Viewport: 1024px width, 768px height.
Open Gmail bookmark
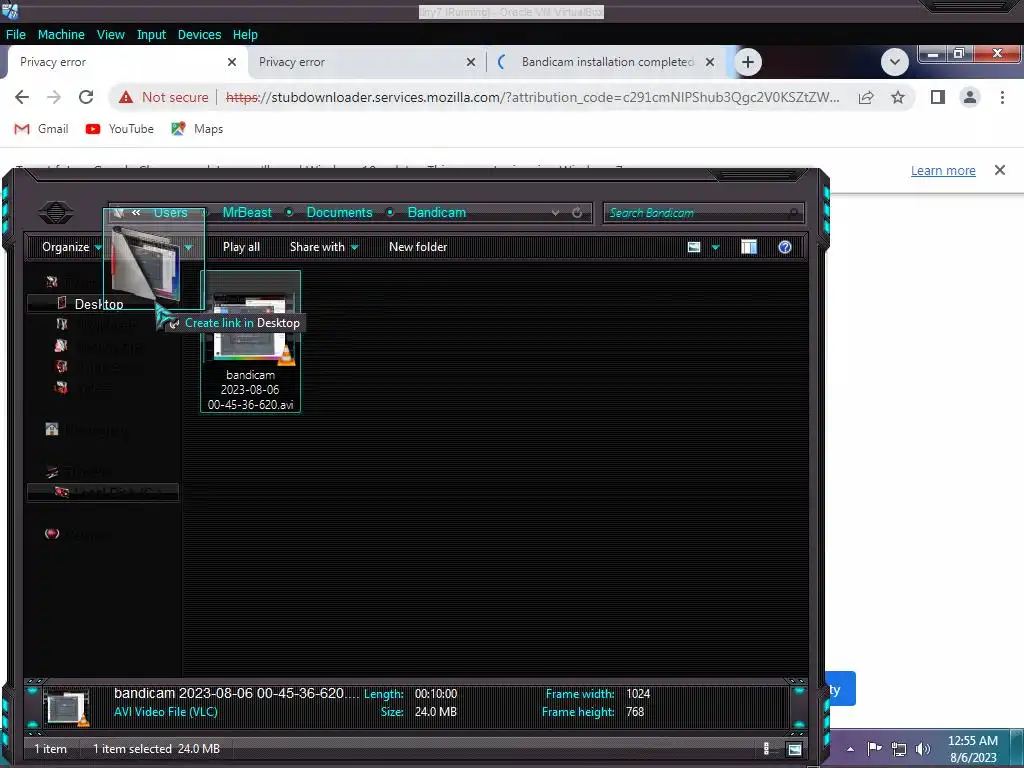pos(41,129)
